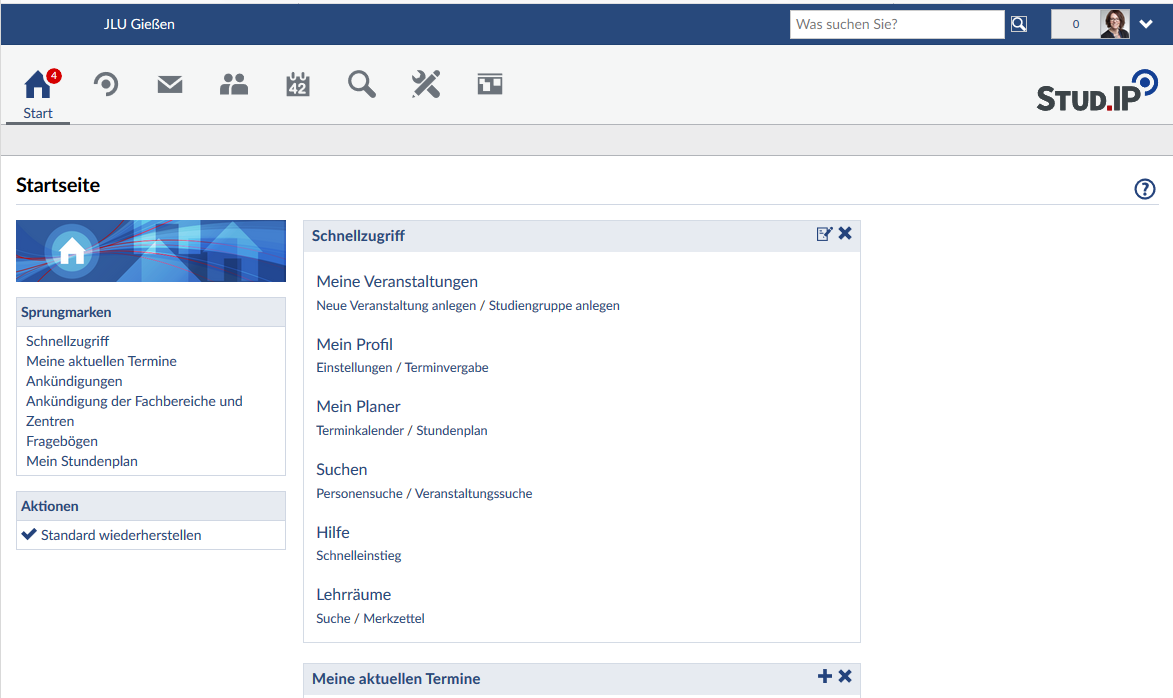
Task: Edit the Schnellzugriff widget
Action: click(824, 234)
